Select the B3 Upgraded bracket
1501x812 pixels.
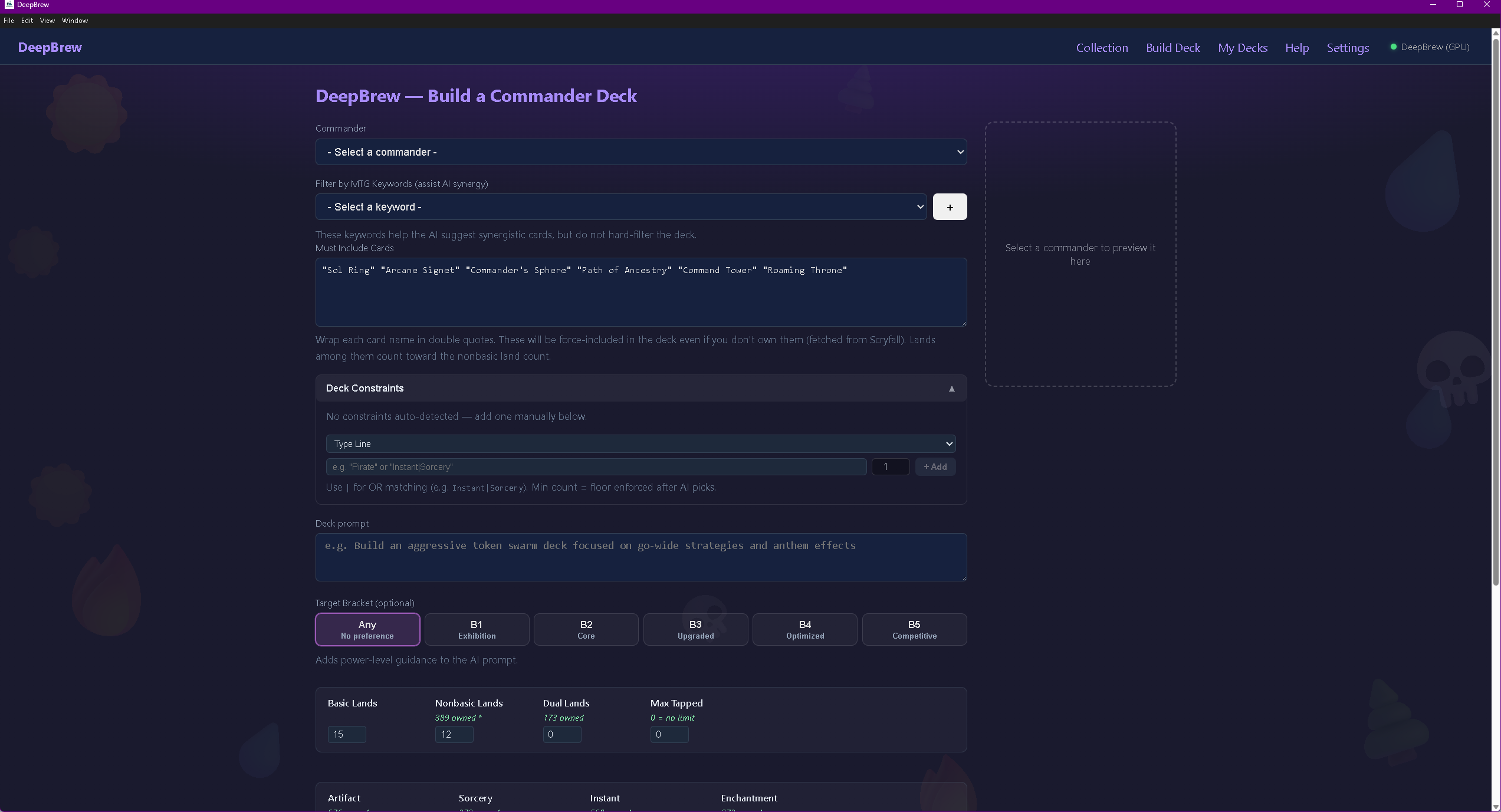[x=695, y=629]
